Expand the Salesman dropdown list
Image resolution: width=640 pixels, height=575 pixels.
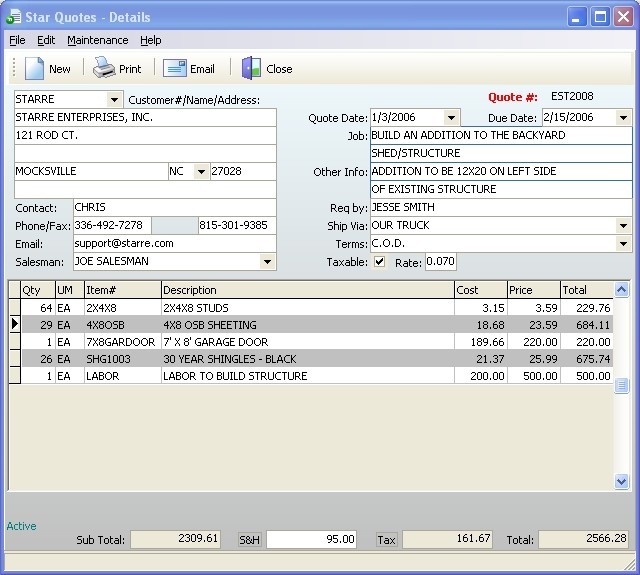click(267, 262)
